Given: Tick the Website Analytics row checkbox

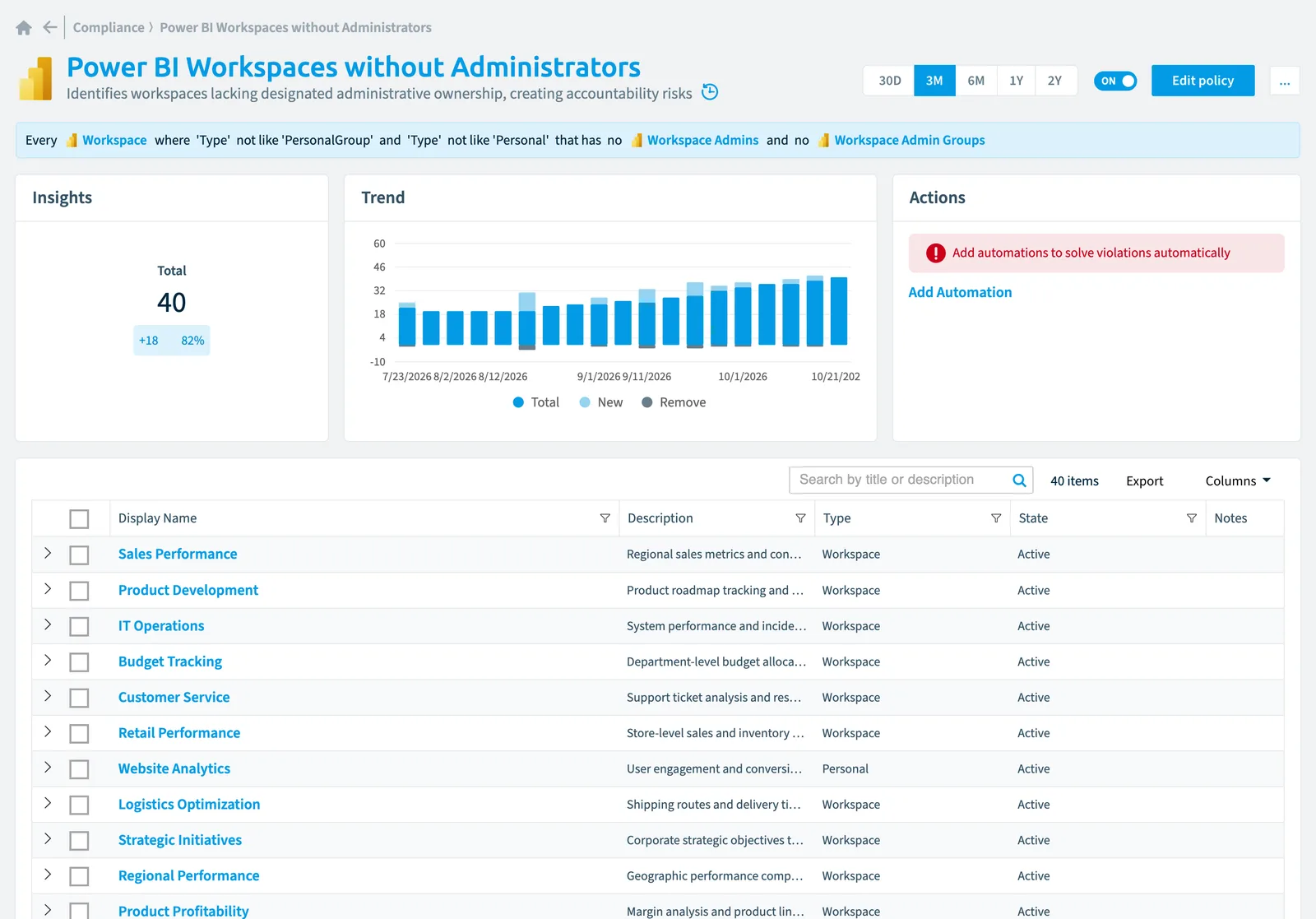Looking at the screenshot, I should coord(79,770).
